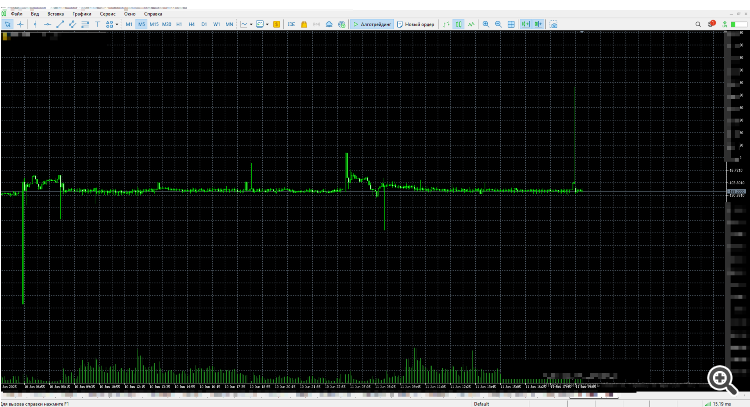Open the cloud VPS hosting icon
The image size is (750, 407).
(329, 24)
